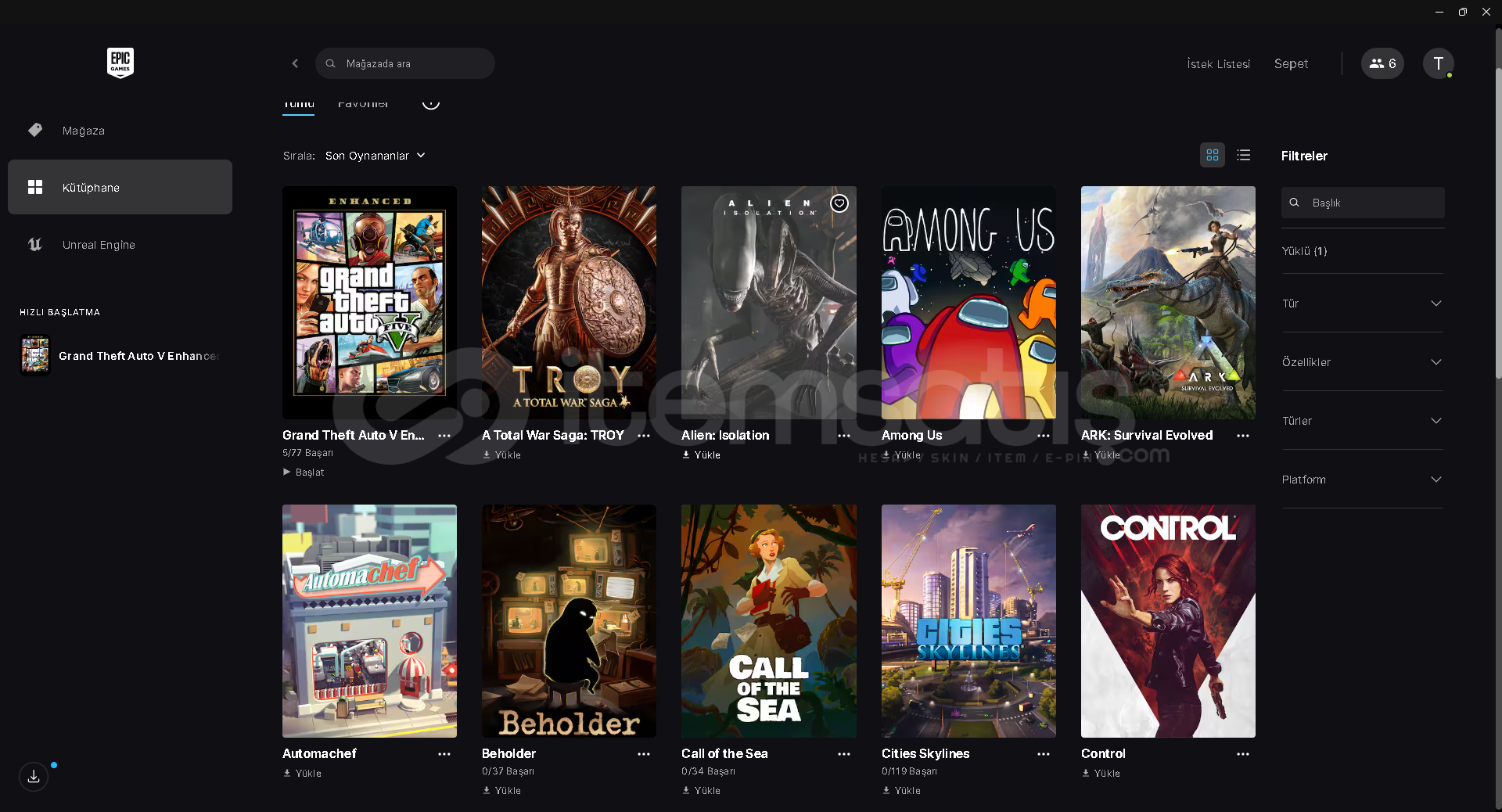This screenshot has height=812, width=1502.
Task: Toggle favorite heart on Alien: Isolation
Action: (839, 203)
